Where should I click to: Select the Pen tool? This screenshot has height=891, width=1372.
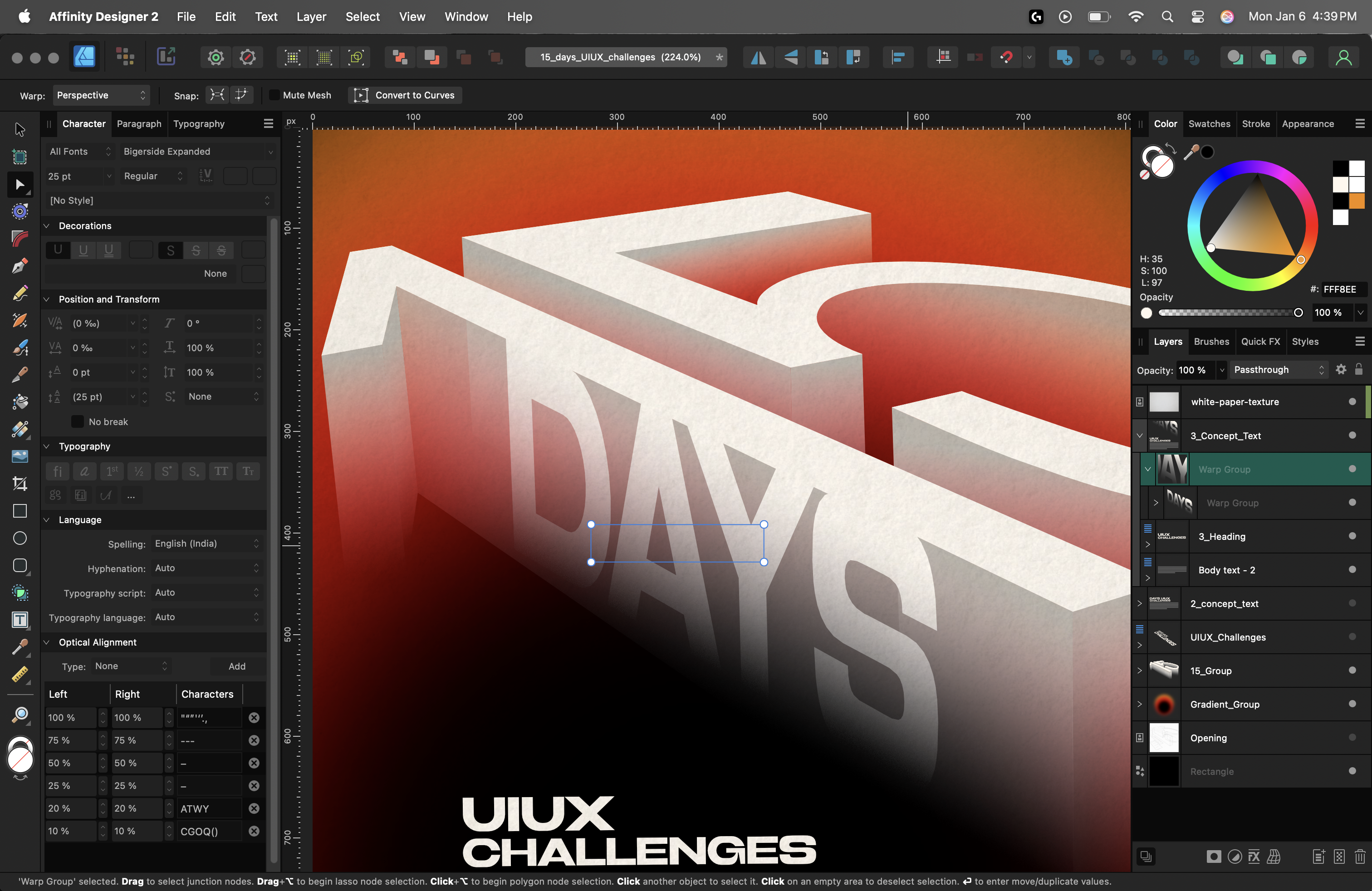[20, 266]
